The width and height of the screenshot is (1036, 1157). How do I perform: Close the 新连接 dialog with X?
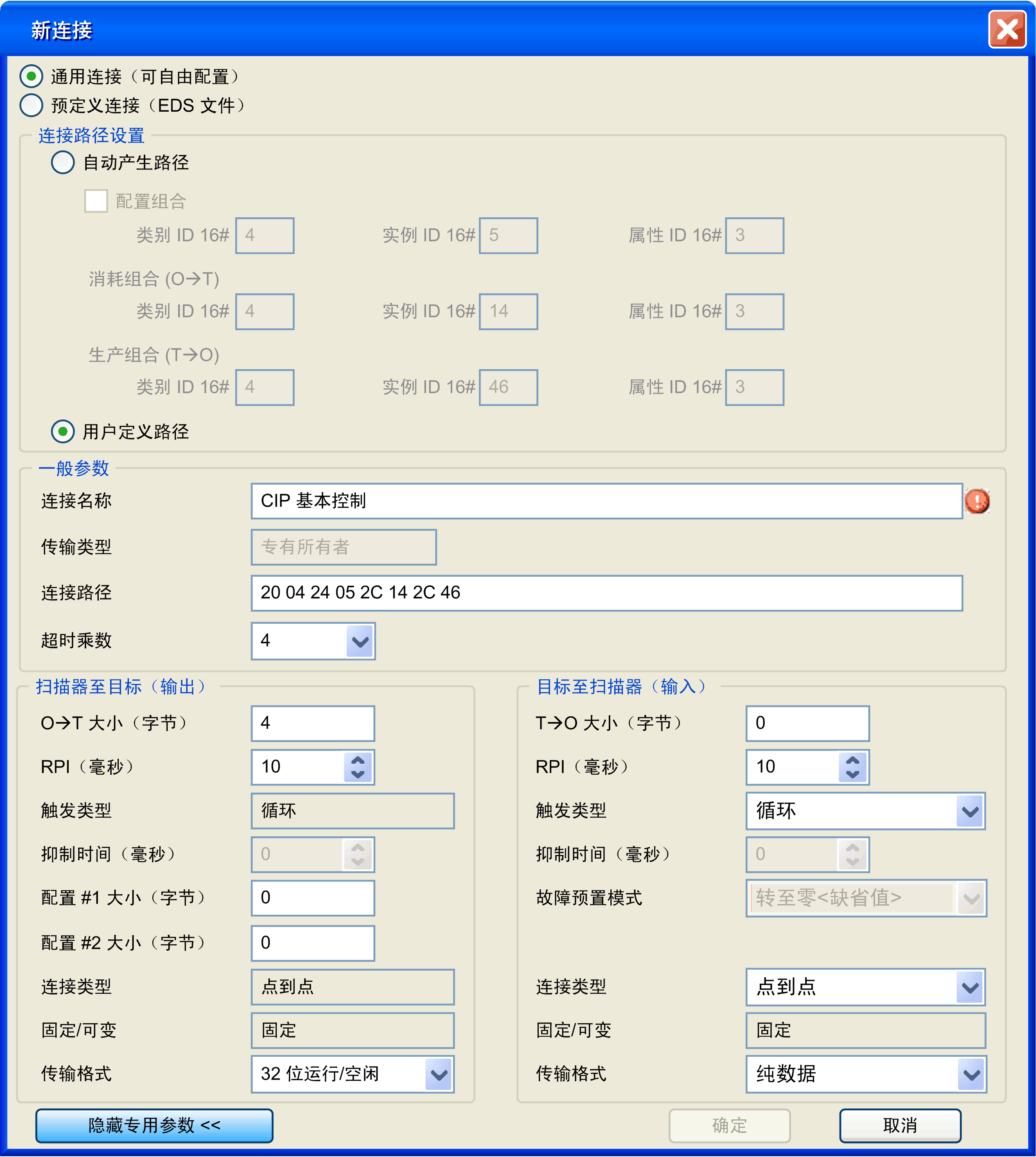[1007, 29]
